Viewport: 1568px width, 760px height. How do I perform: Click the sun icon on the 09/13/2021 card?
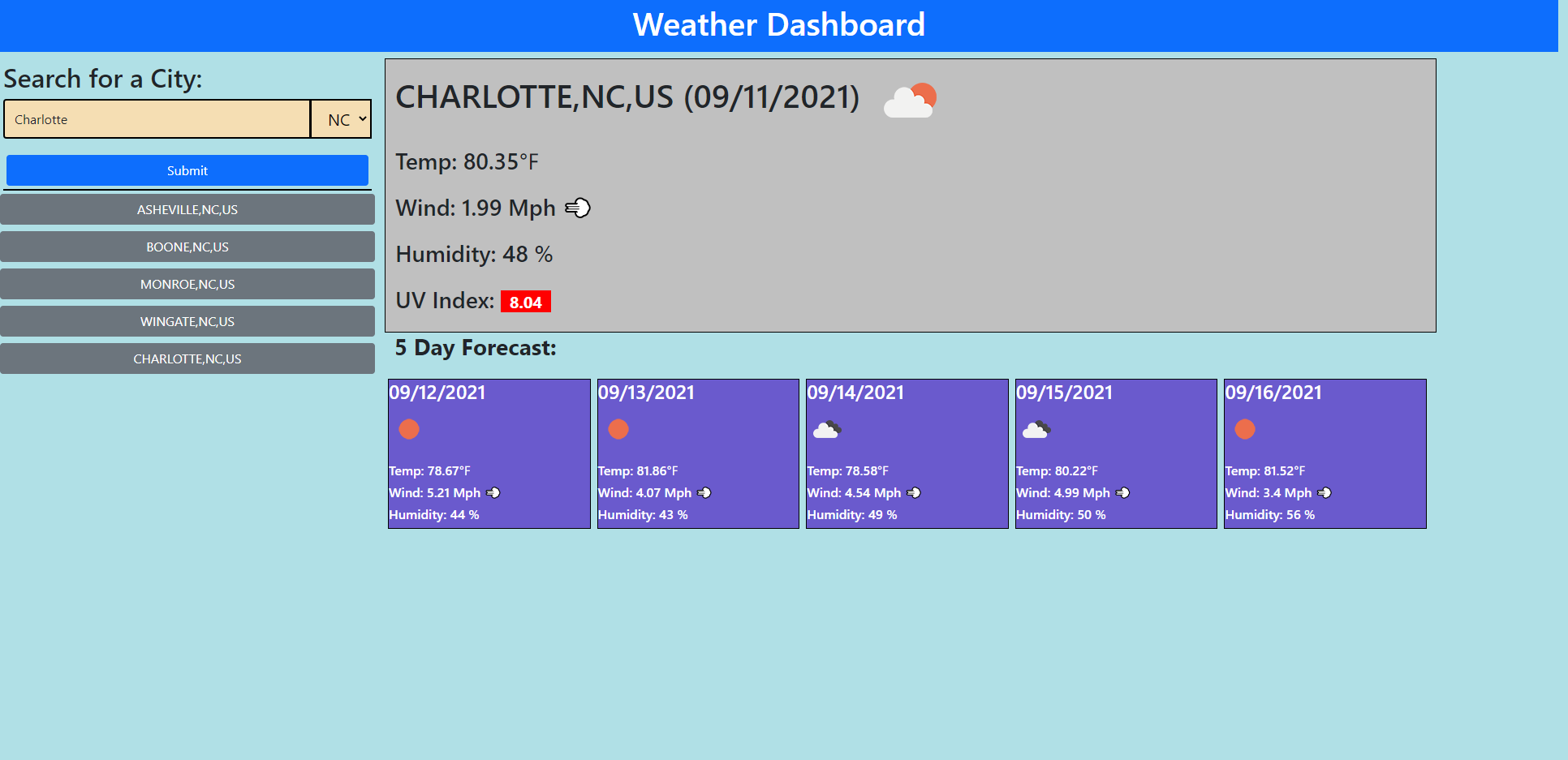point(618,429)
